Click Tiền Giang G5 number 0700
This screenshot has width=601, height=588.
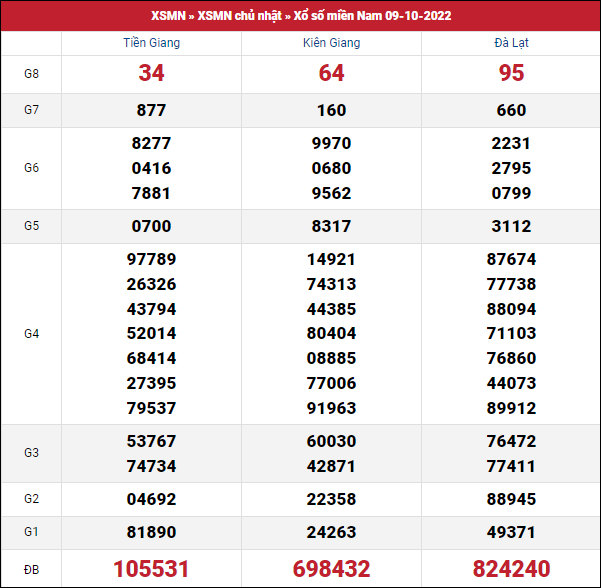(151, 226)
